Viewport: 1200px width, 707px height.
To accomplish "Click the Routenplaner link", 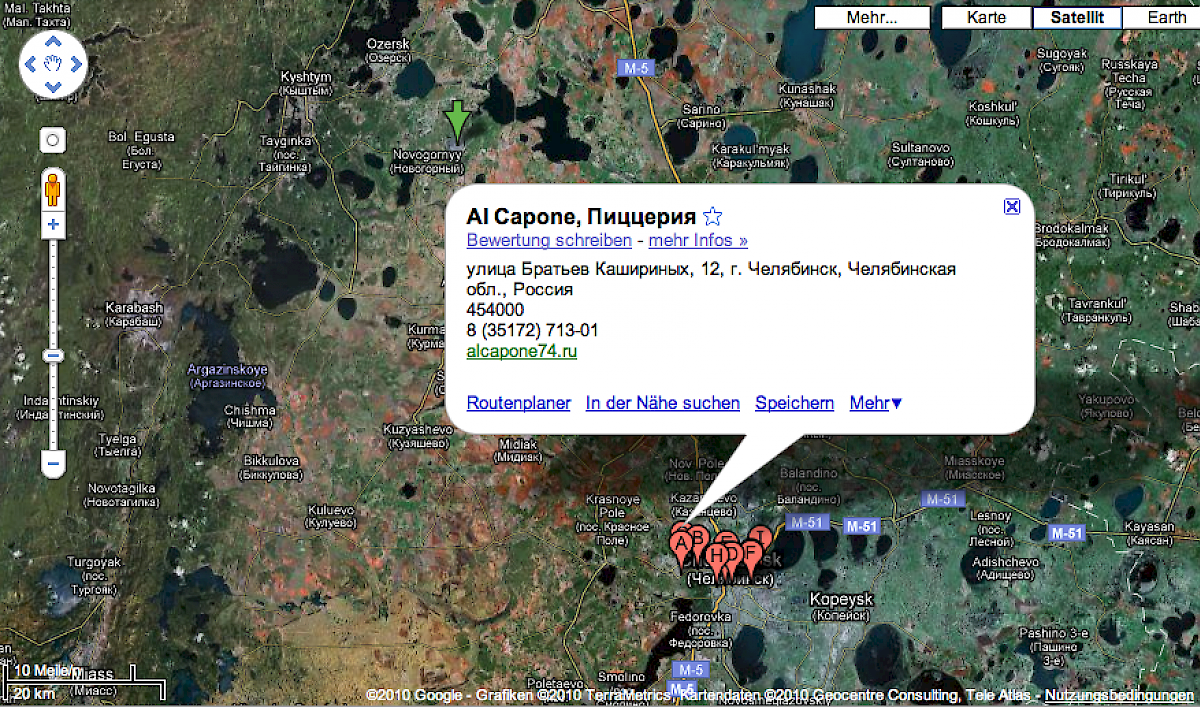I will point(518,403).
